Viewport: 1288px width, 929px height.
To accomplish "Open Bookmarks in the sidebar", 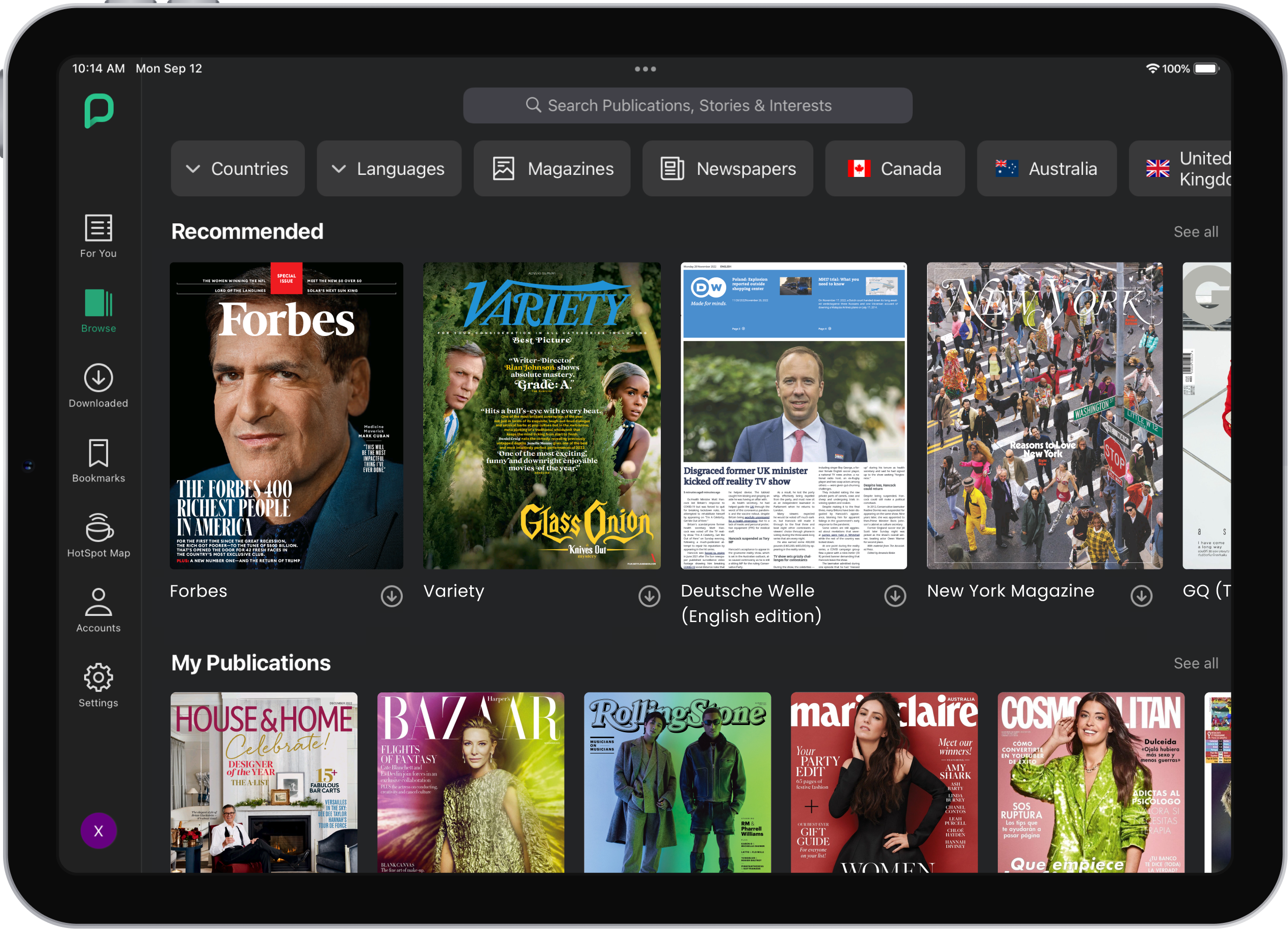I will click(98, 460).
